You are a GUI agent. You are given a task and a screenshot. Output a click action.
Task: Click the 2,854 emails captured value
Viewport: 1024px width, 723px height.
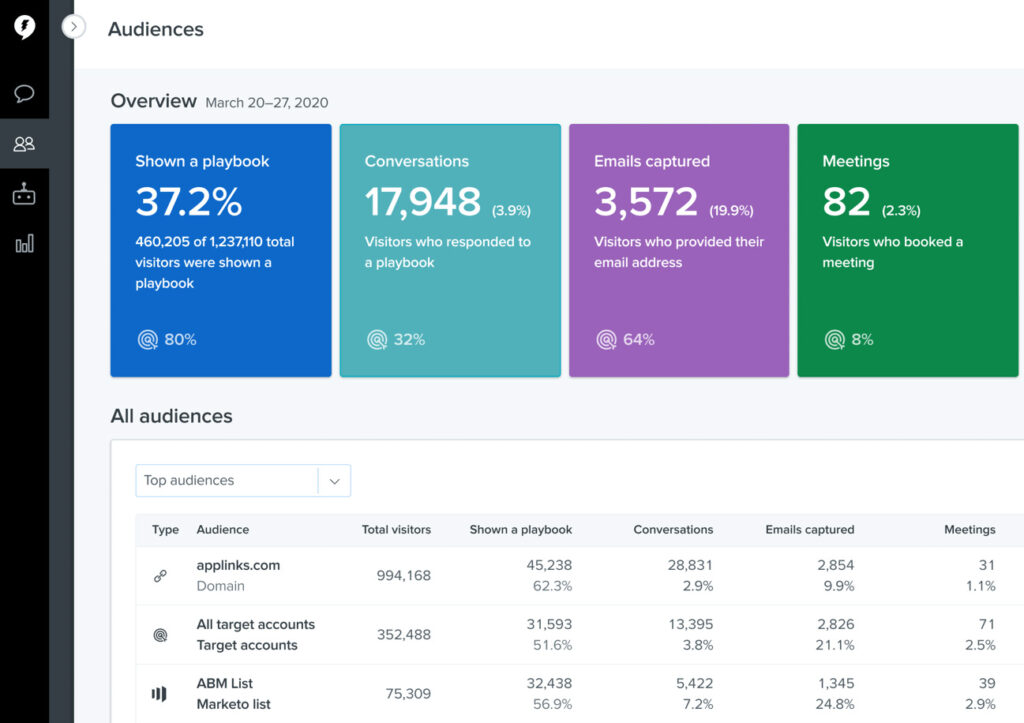(836, 565)
